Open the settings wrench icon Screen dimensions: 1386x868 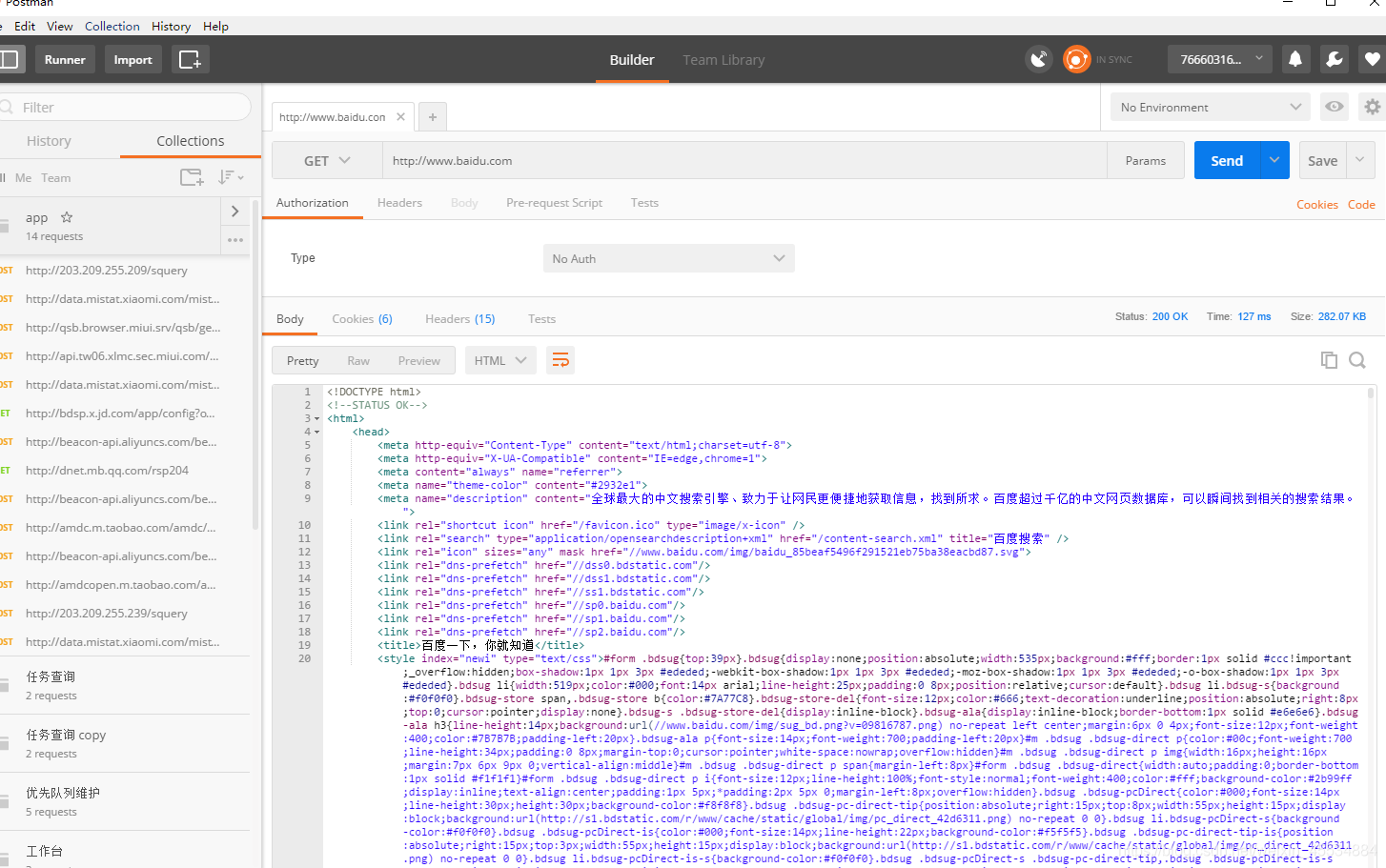tap(1335, 59)
